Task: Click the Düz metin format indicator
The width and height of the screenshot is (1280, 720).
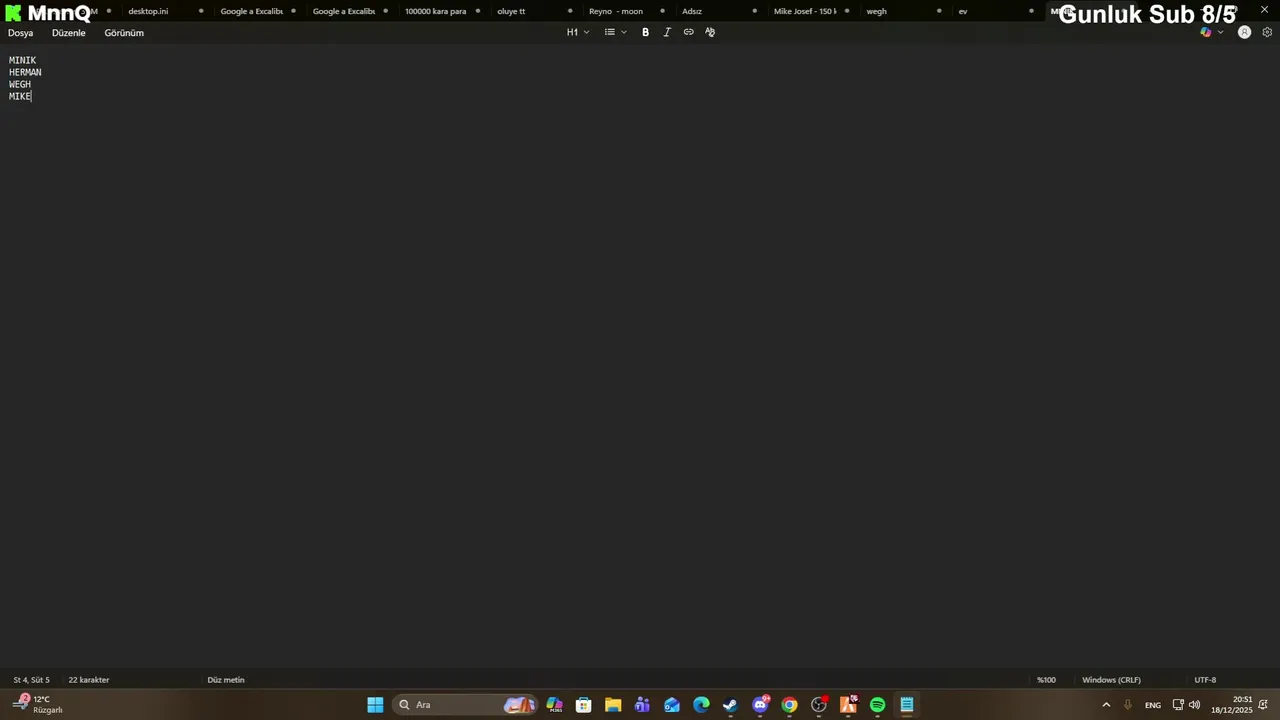Action: (226, 680)
